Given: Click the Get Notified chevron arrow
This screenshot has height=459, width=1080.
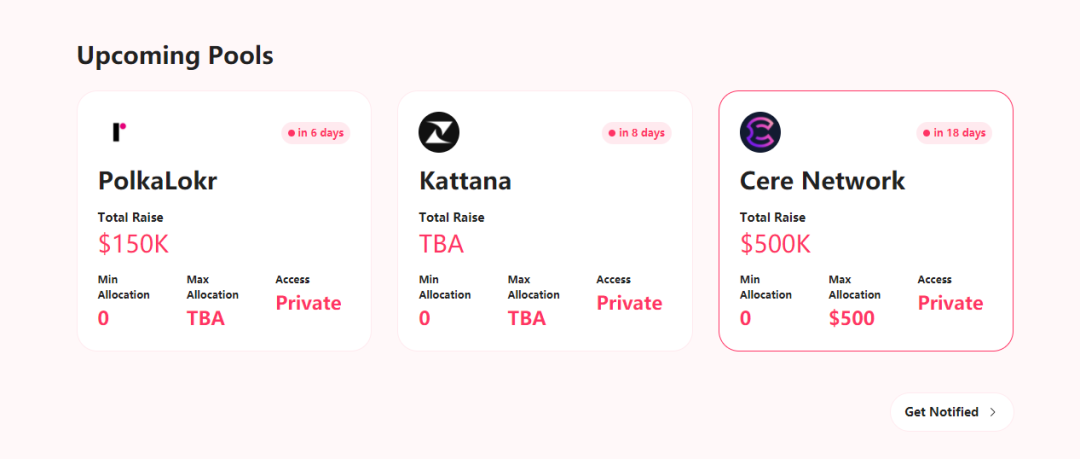Looking at the screenshot, I should pos(993,412).
